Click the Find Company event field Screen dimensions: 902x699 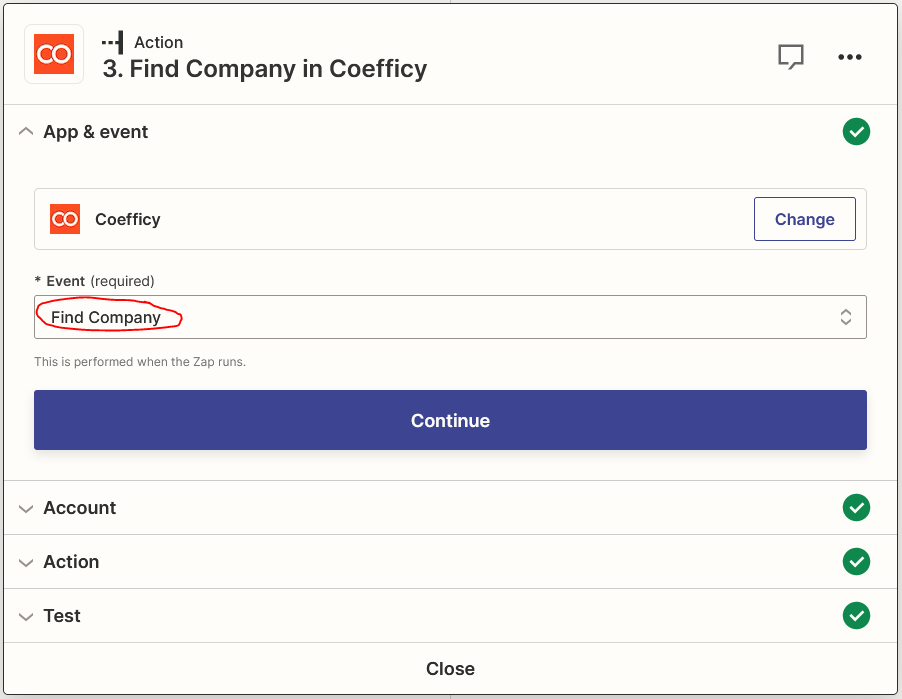pos(400,317)
